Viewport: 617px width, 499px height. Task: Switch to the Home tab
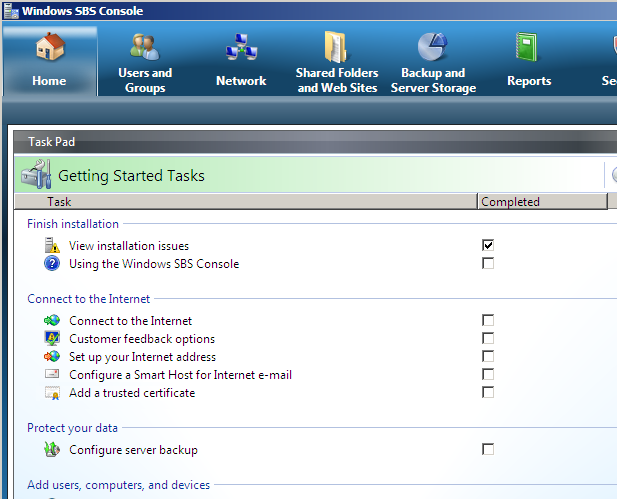click(x=50, y=61)
